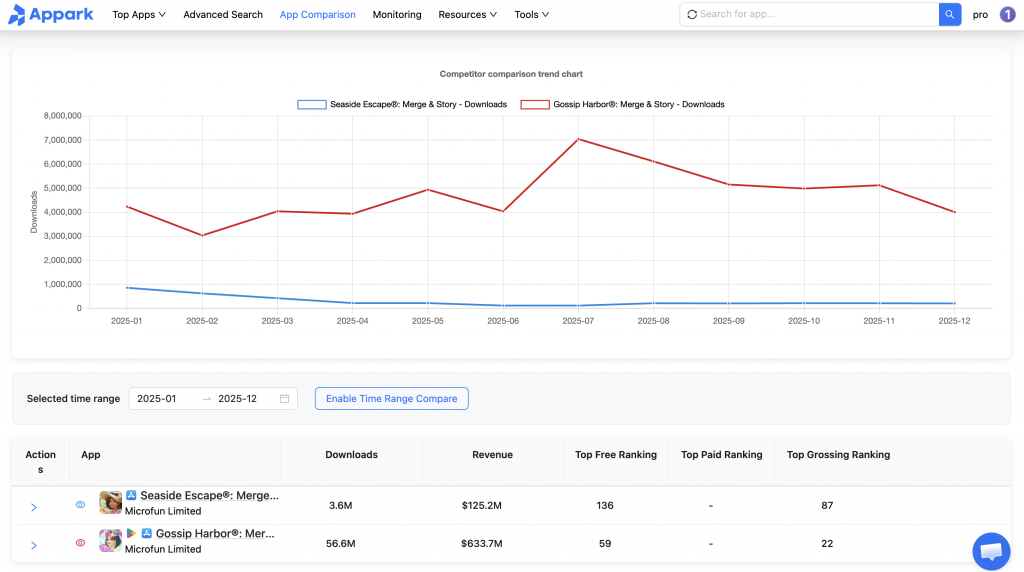Screen dimensions: 1024x572
Task: Open the Monitoring tab
Action: point(397,15)
